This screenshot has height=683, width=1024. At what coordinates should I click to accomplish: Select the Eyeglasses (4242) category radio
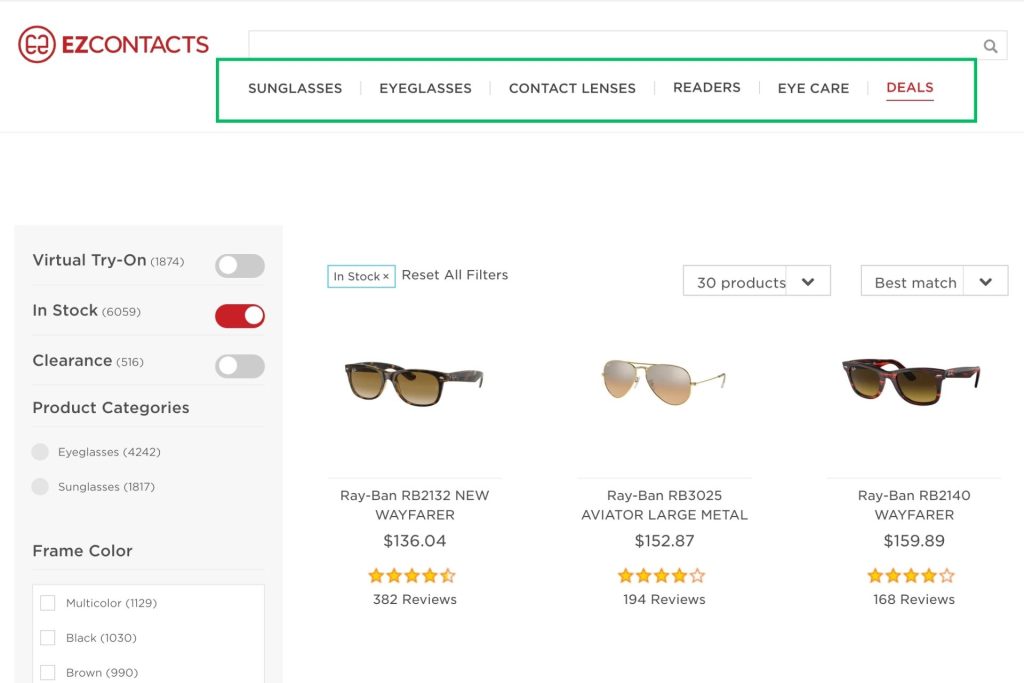point(40,452)
